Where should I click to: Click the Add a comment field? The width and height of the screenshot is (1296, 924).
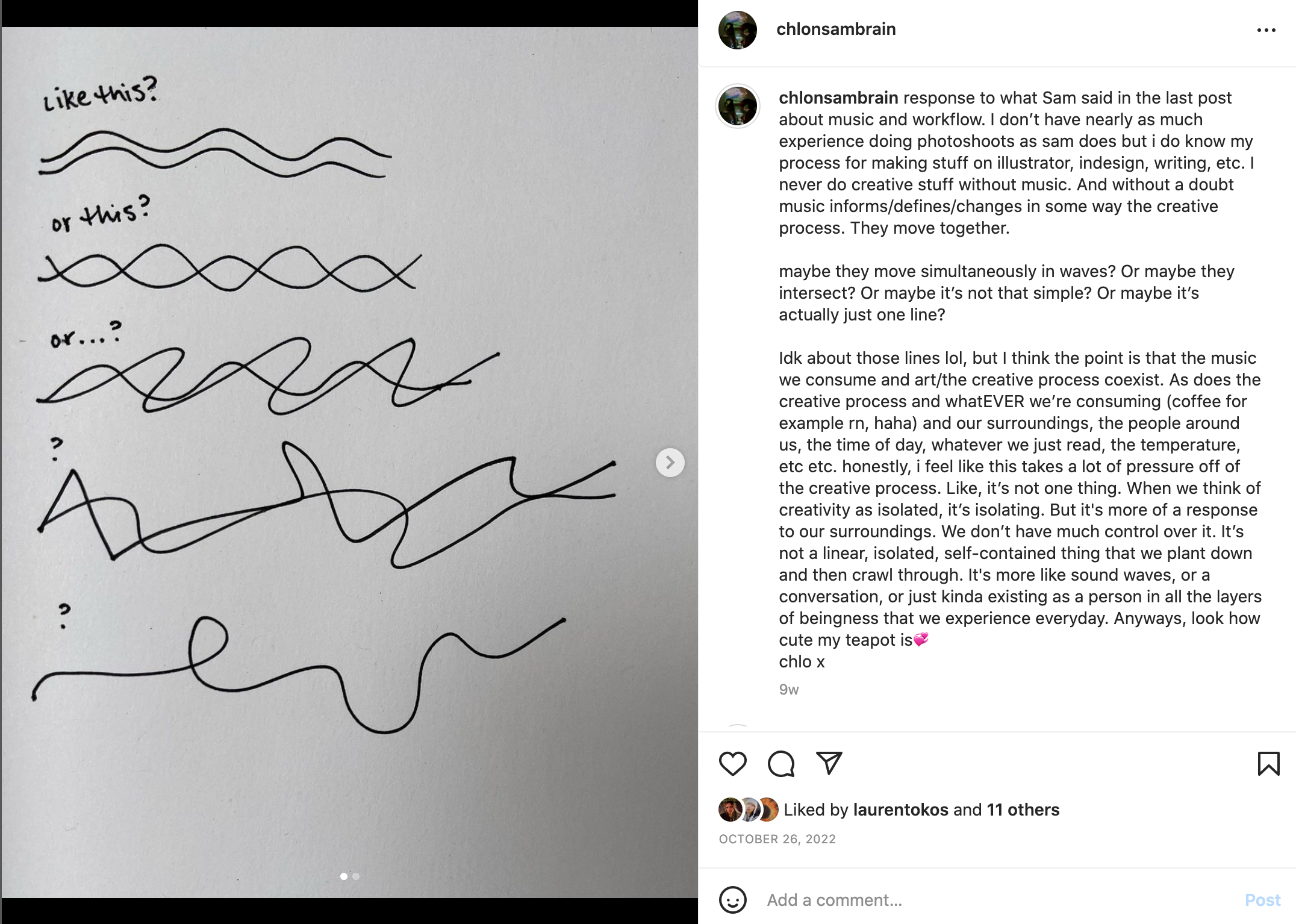994,900
